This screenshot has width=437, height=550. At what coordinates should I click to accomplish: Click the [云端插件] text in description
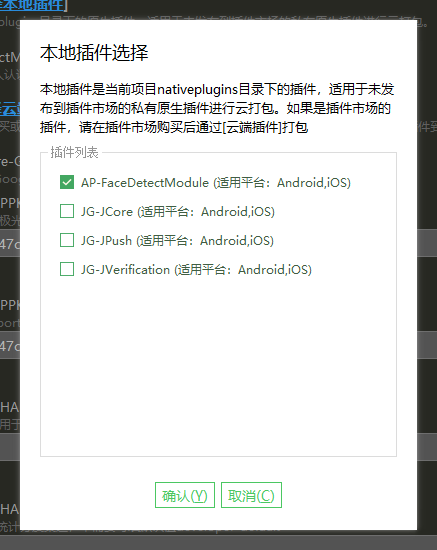[x=252, y=127]
